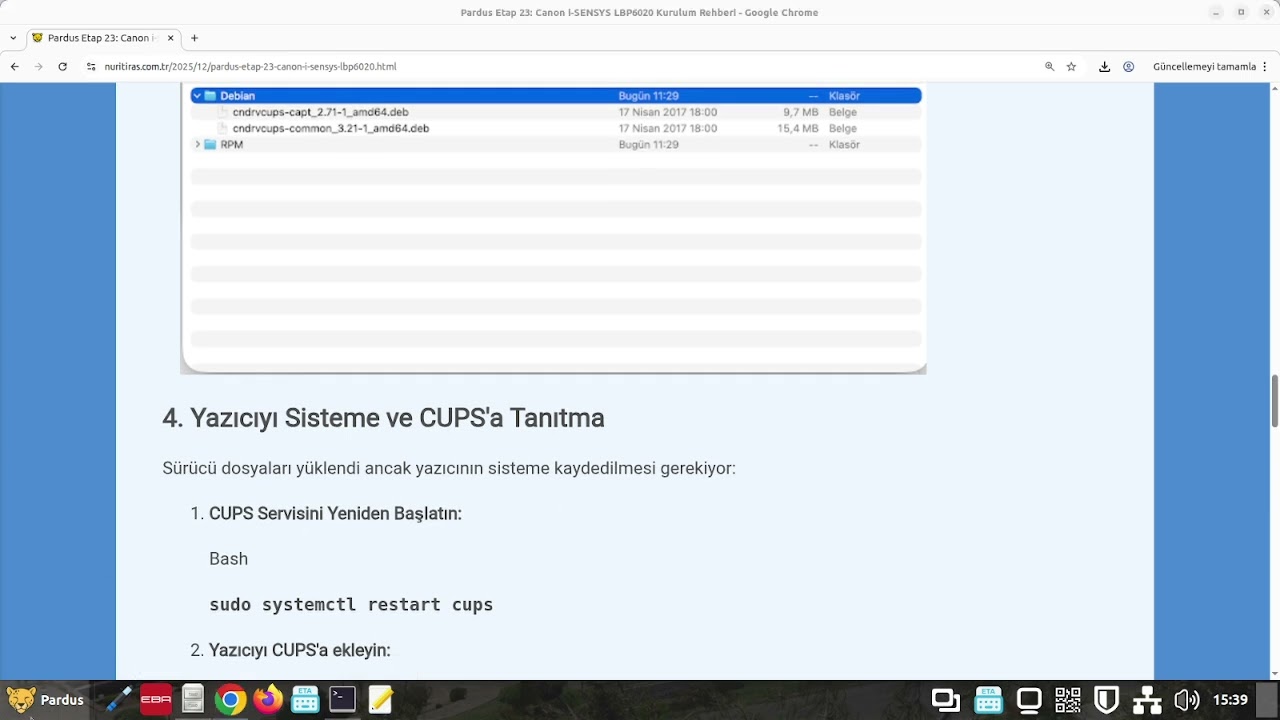Open the notes app with pencil icon
Image resolution: width=1280 pixels, height=720 pixels.
pyautogui.click(x=380, y=700)
